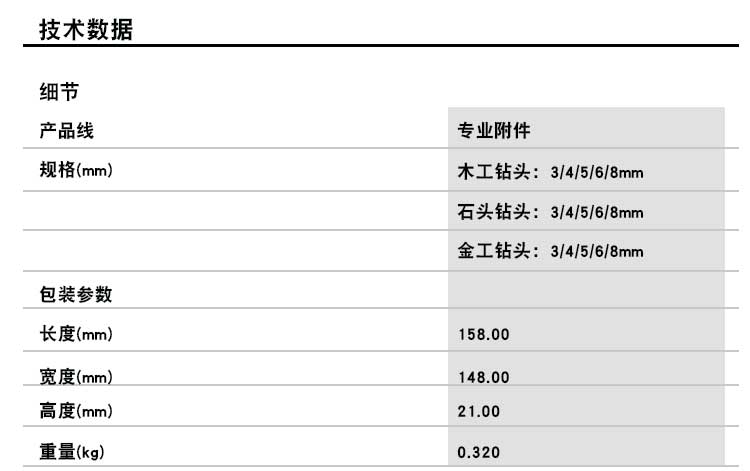Click the 148.00 width value
The width and height of the screenshot is (750, 471).
(483, 378)
